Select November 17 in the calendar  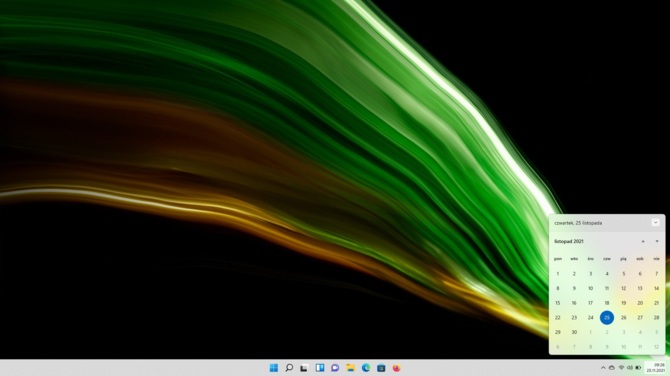point(591,303)
